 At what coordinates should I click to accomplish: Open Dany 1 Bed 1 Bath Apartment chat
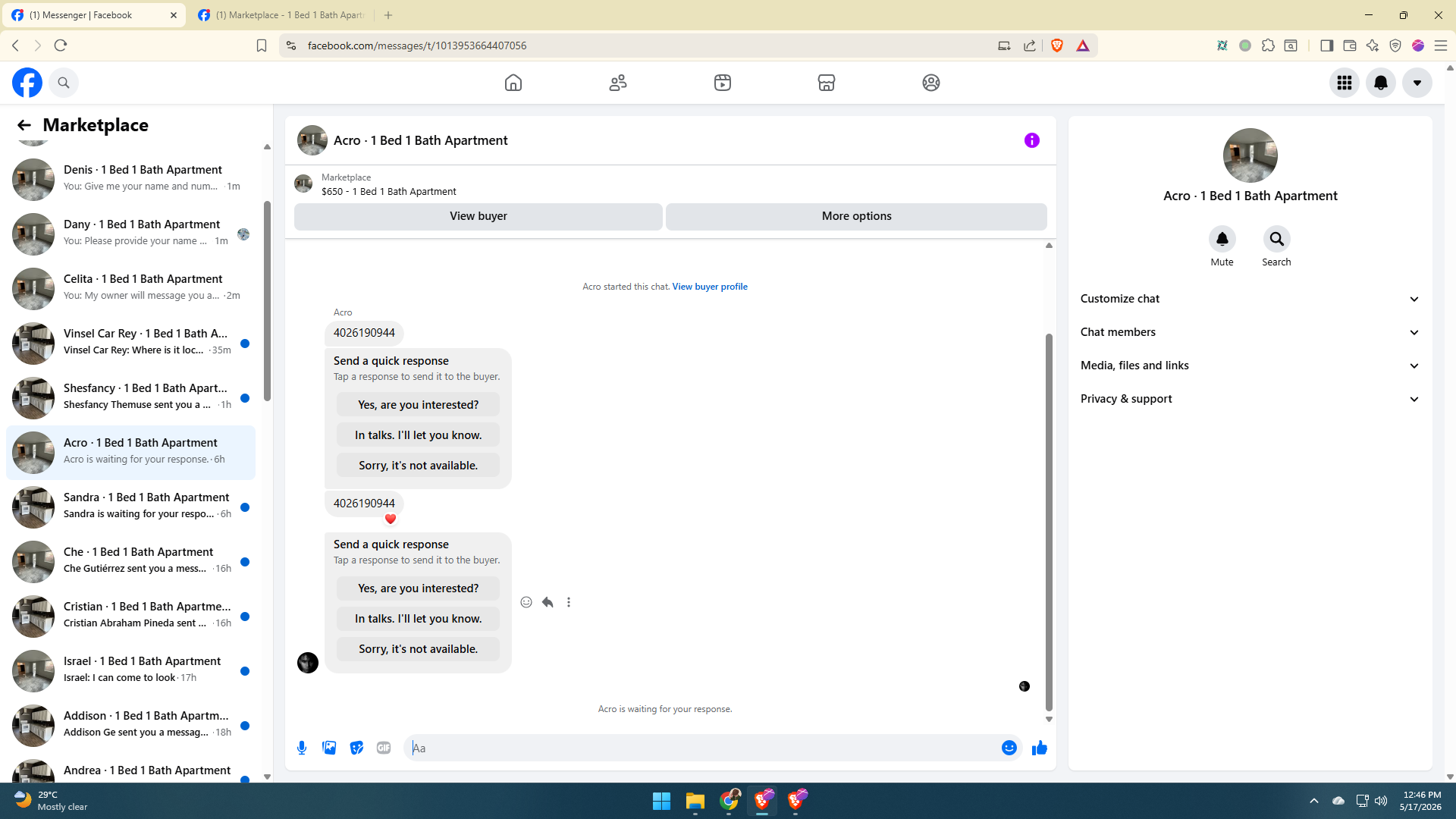point(130,234)
